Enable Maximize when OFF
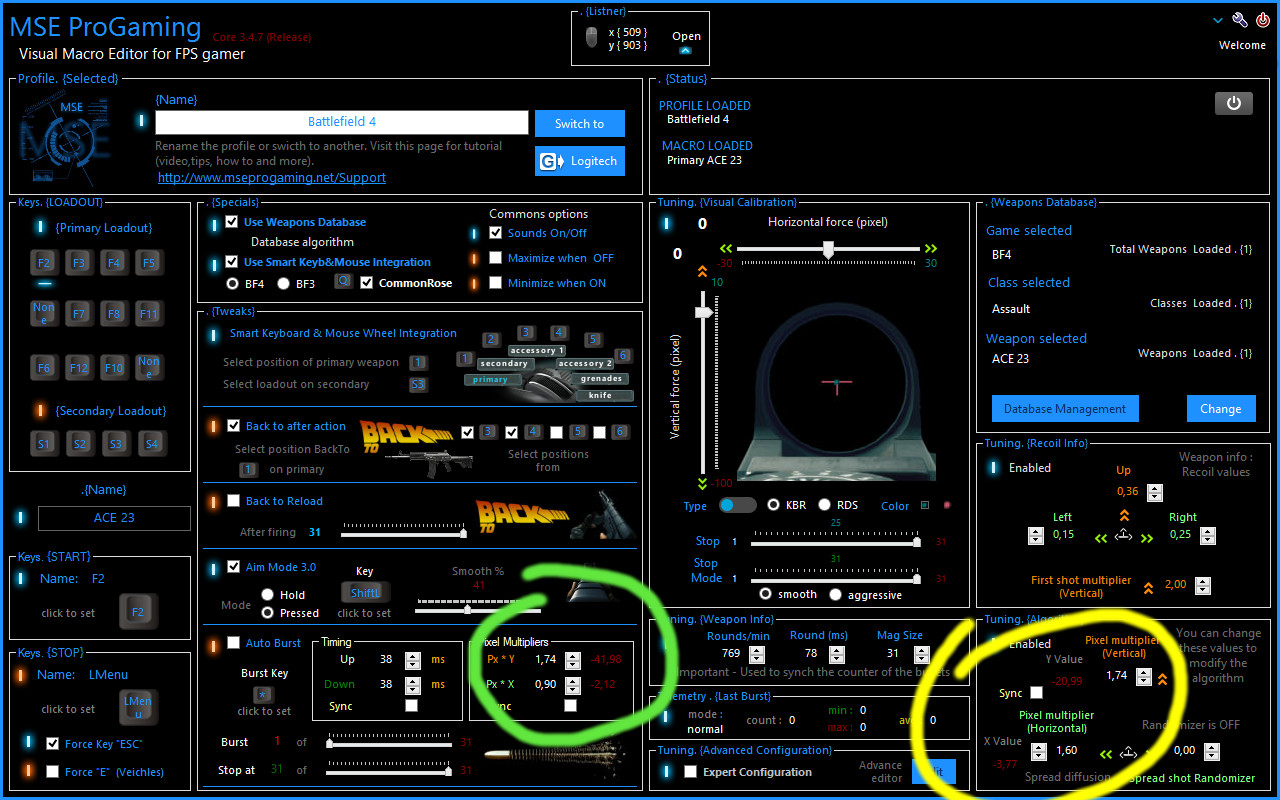1280x800 pixels. click(496, 258)
